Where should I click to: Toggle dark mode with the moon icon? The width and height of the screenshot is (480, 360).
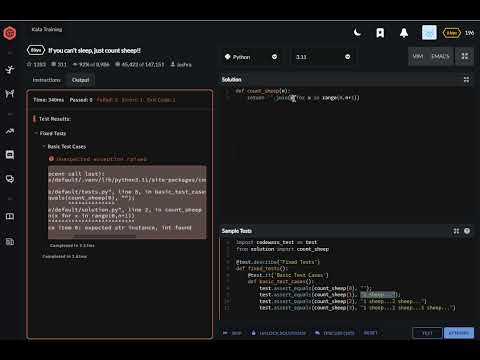(357, 33)
